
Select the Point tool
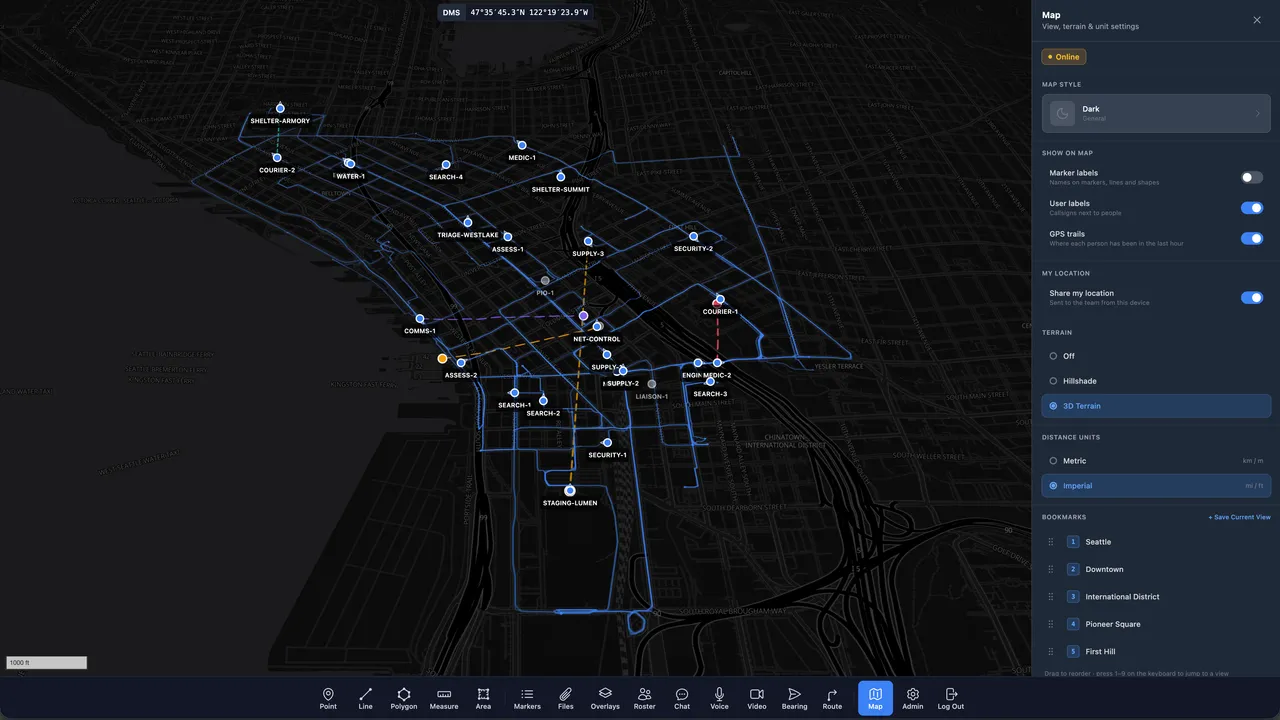(328, 698)
